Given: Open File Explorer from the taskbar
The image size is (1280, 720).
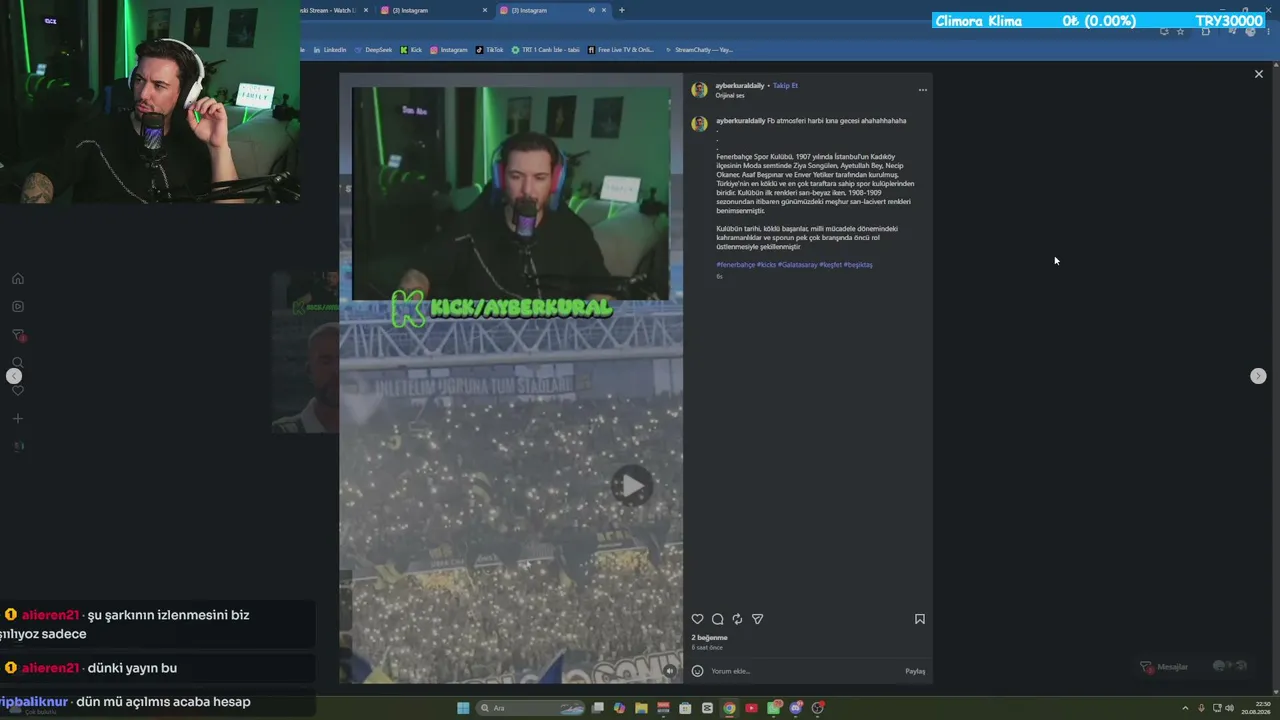Looking at the screenshot, I should coord(641,708).
